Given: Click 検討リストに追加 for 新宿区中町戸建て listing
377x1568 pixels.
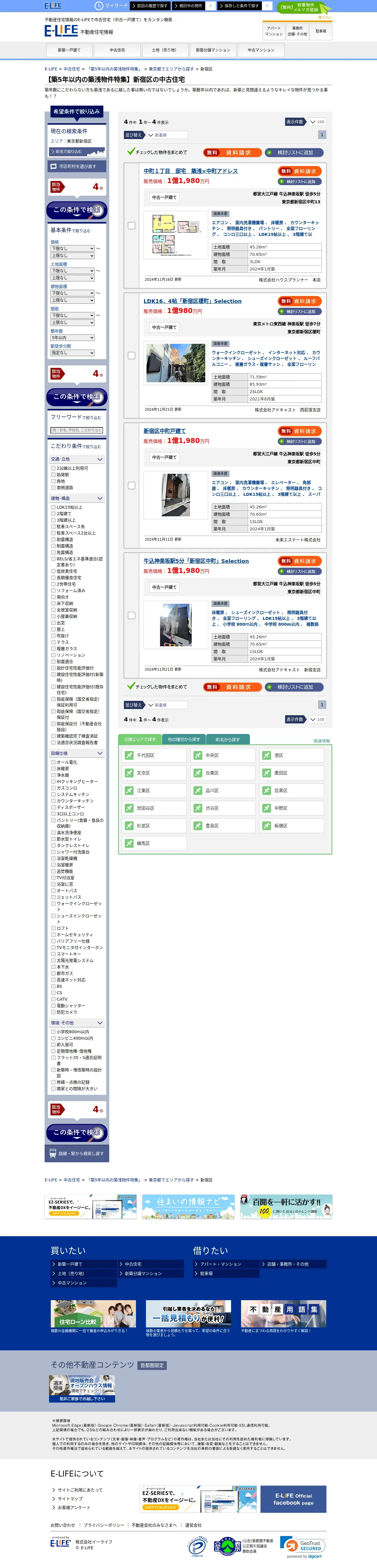Looking at the screenshot, I should [300, 441].
